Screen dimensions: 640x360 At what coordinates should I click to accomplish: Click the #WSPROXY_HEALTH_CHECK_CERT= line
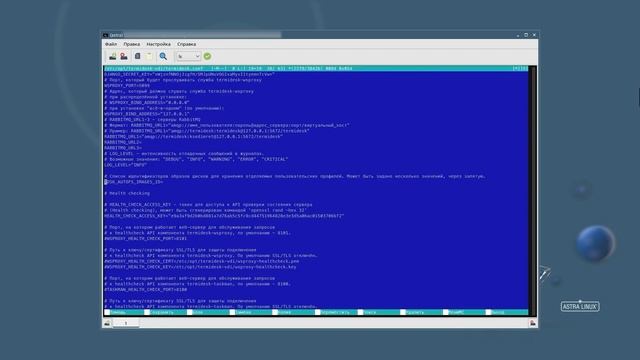[x=202, y=261]
